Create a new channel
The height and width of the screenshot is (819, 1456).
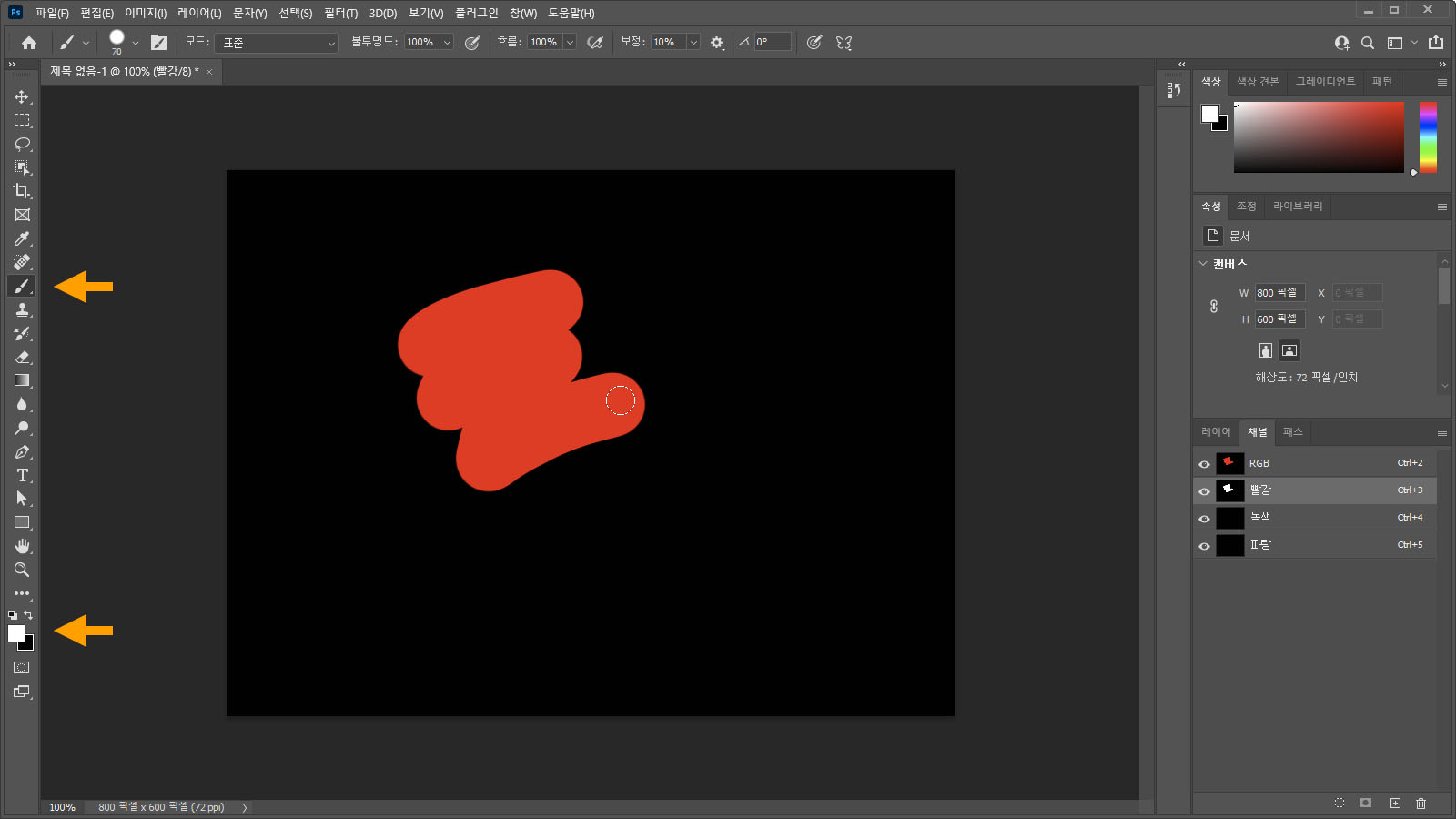pyautogui.click(x=1395, y=803)
